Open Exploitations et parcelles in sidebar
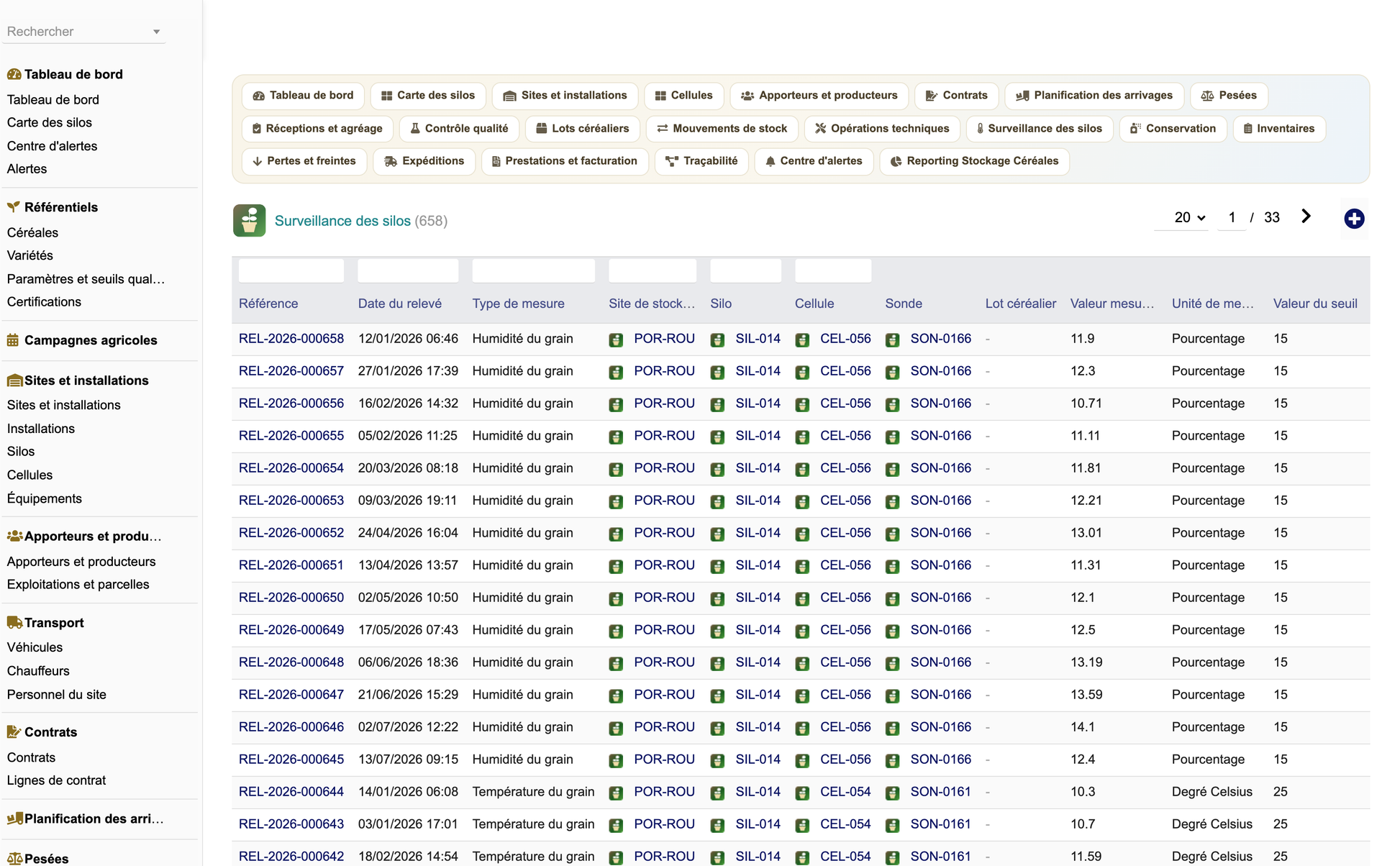The image size is (1400, 866). click(x=78, y=585)
